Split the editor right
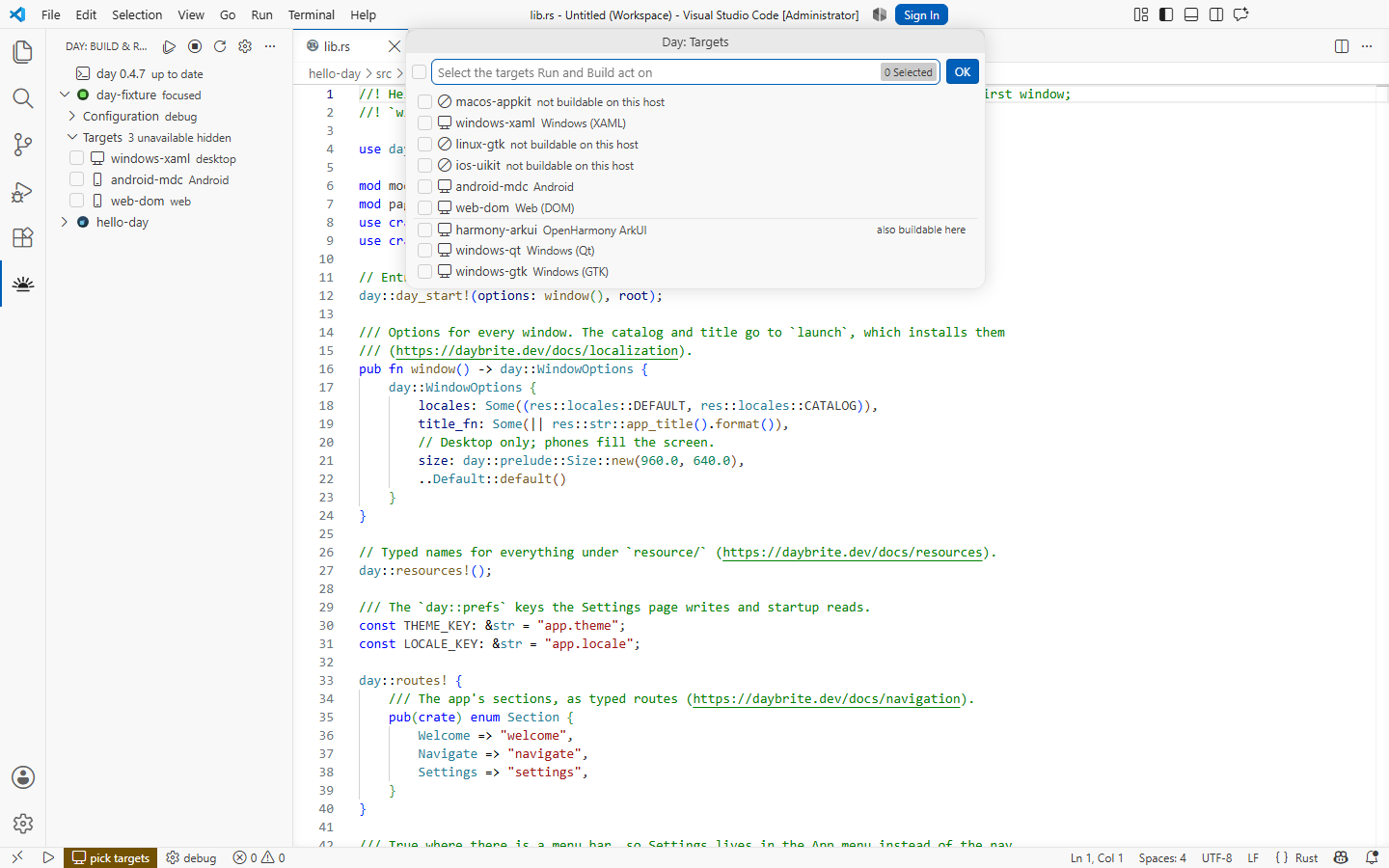This screenshot has width=1389, height=868. (1342, 46)
